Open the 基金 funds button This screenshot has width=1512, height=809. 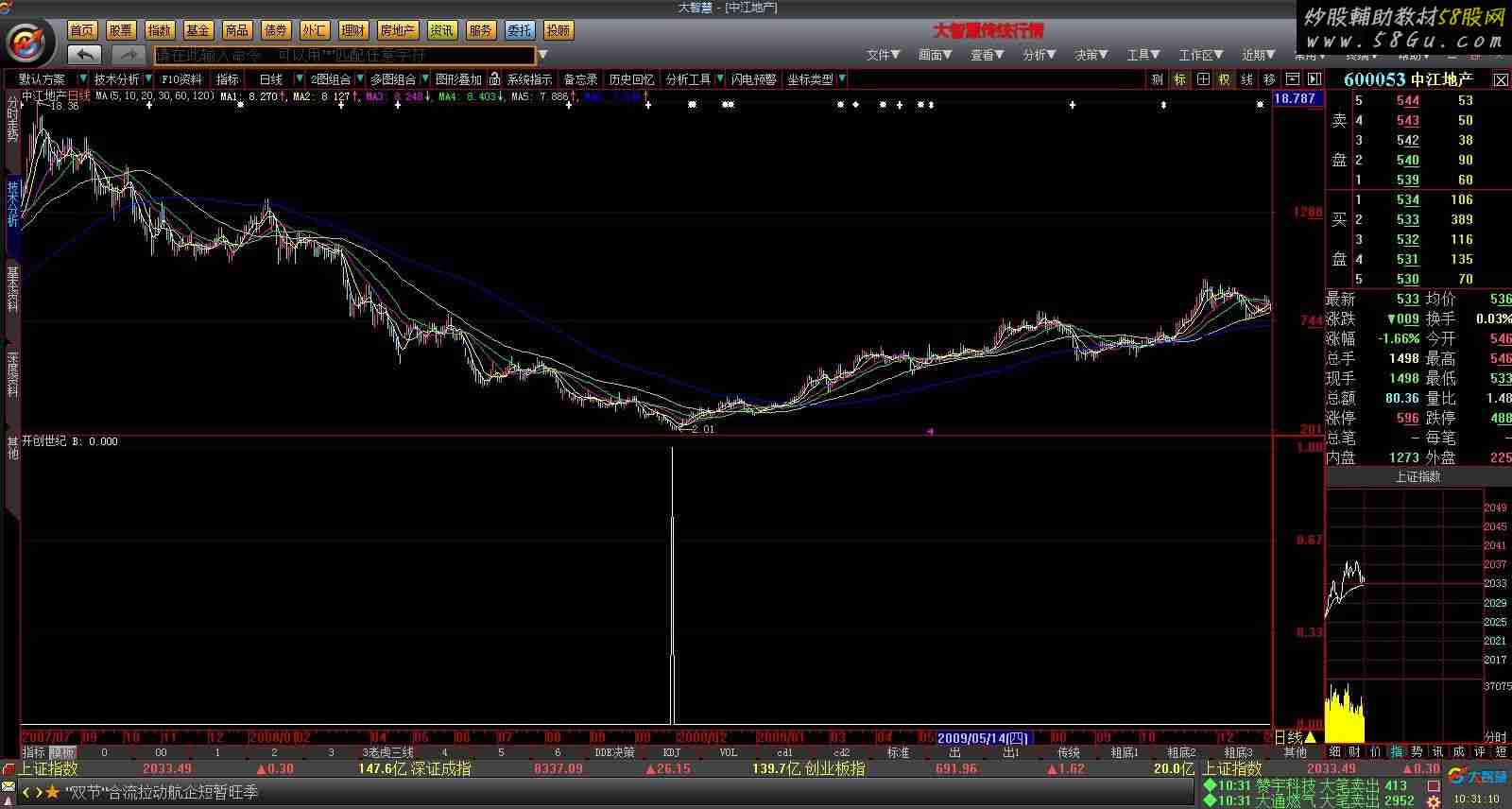point(198,31)
